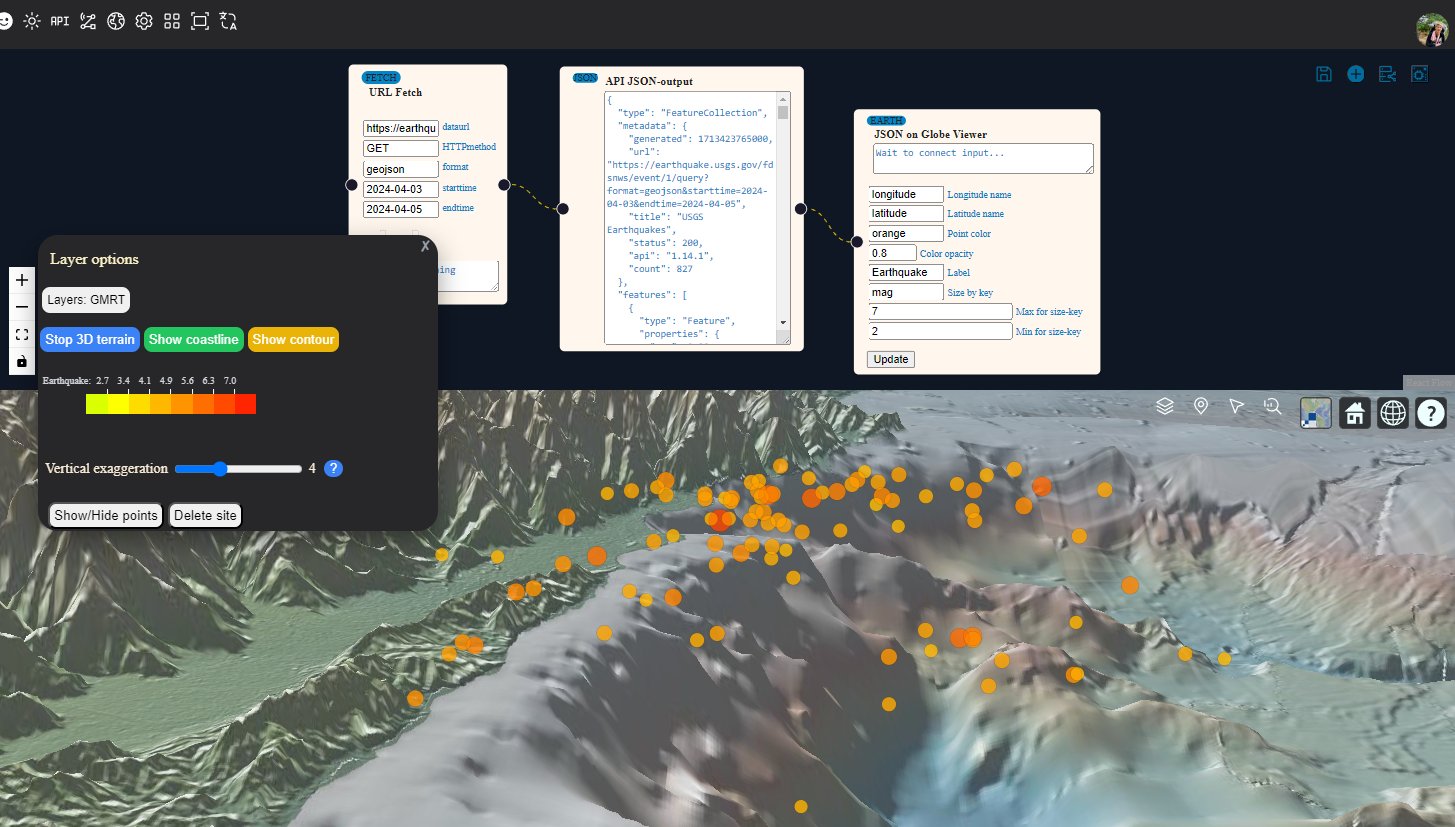Viewport: 1455px width, 827px height.
Task: Click the location pin marker icon
Action: pos(1201,405)
